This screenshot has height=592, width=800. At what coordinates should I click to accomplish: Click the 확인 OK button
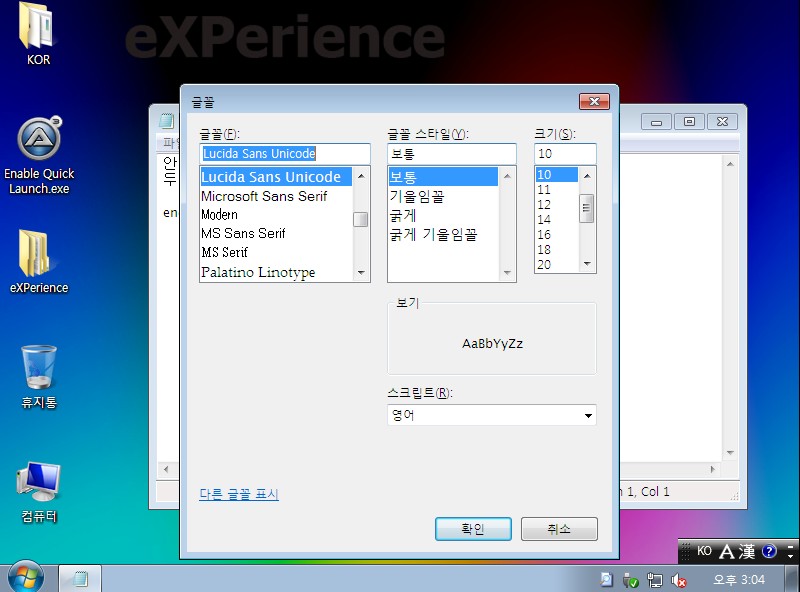click(473, 529)
